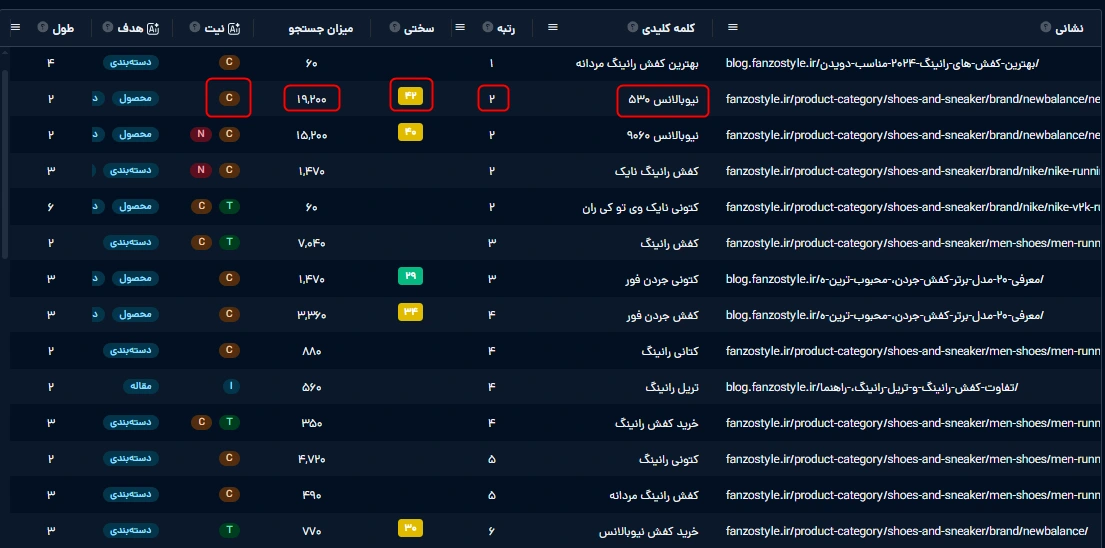Sort by the سختی column header
1105x548 pixels.
tap(421, 28)
